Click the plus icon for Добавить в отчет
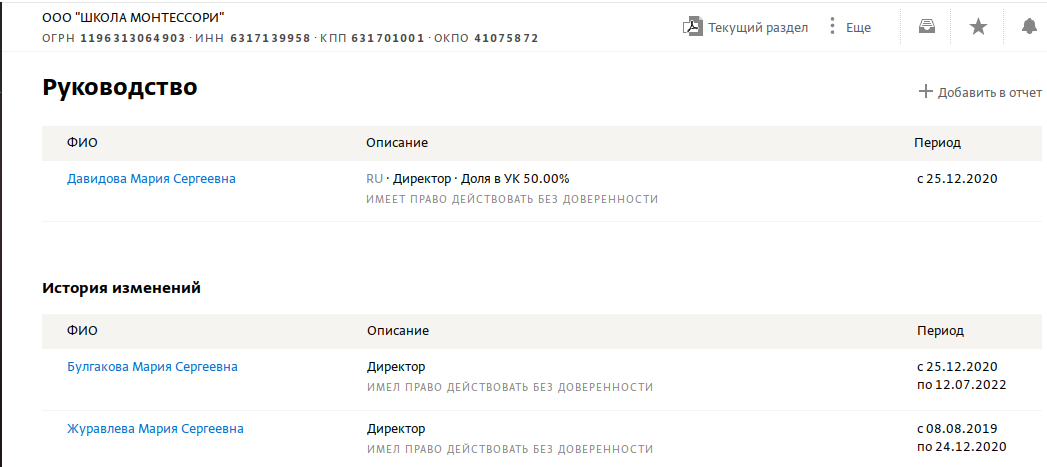The image size is (1047, 467). coord(925,92)
